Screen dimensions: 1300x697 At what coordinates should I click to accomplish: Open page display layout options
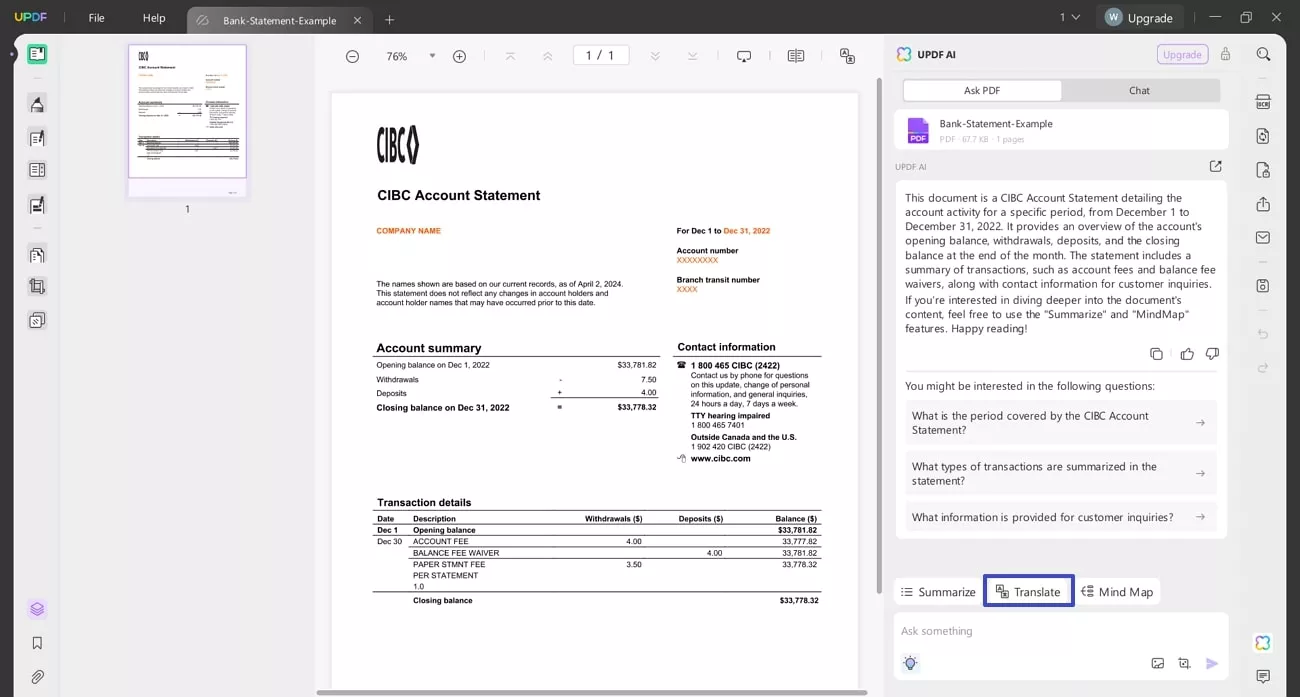coord(796,56)
